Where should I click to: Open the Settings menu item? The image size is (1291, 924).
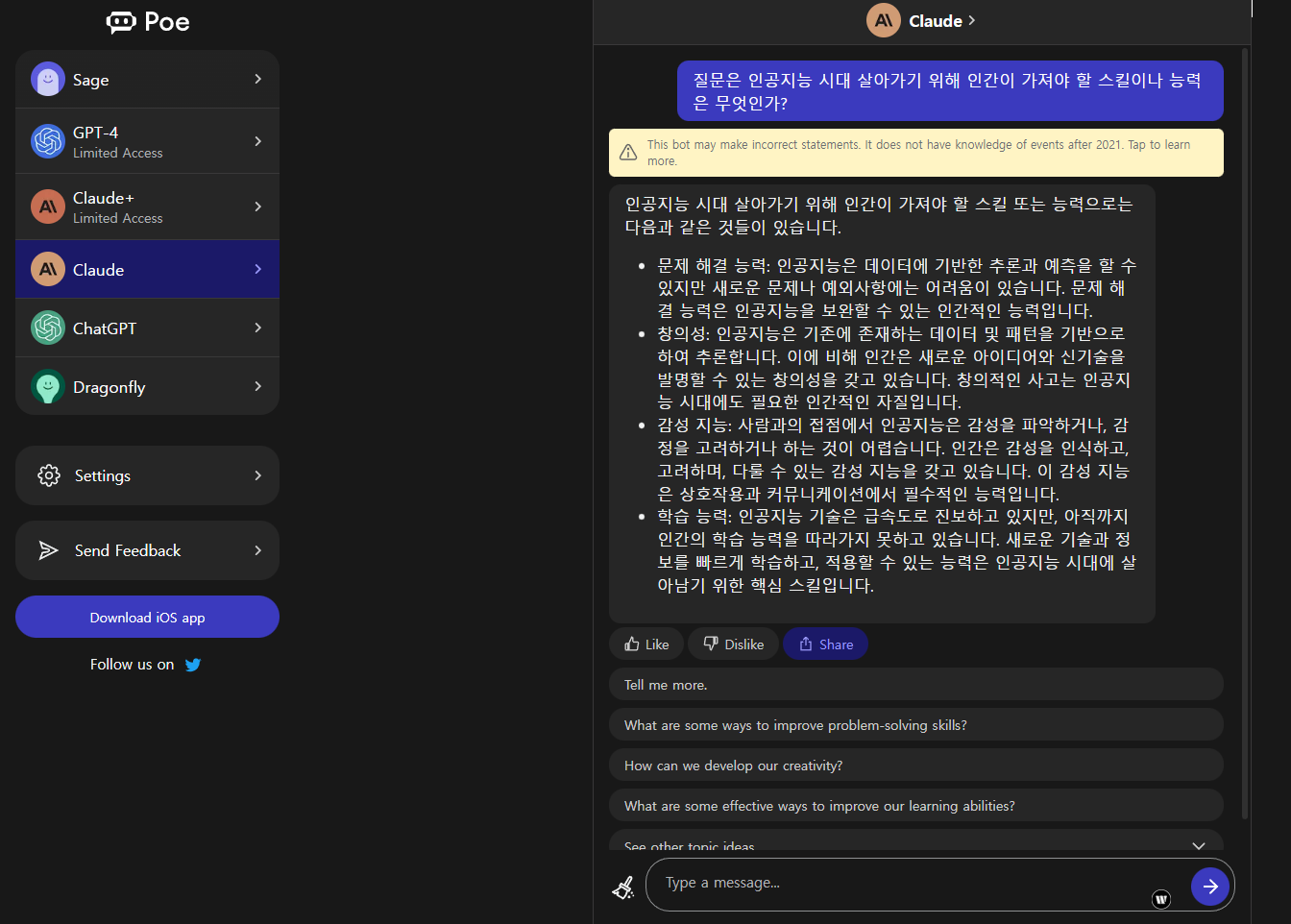(x=147, y=475)
